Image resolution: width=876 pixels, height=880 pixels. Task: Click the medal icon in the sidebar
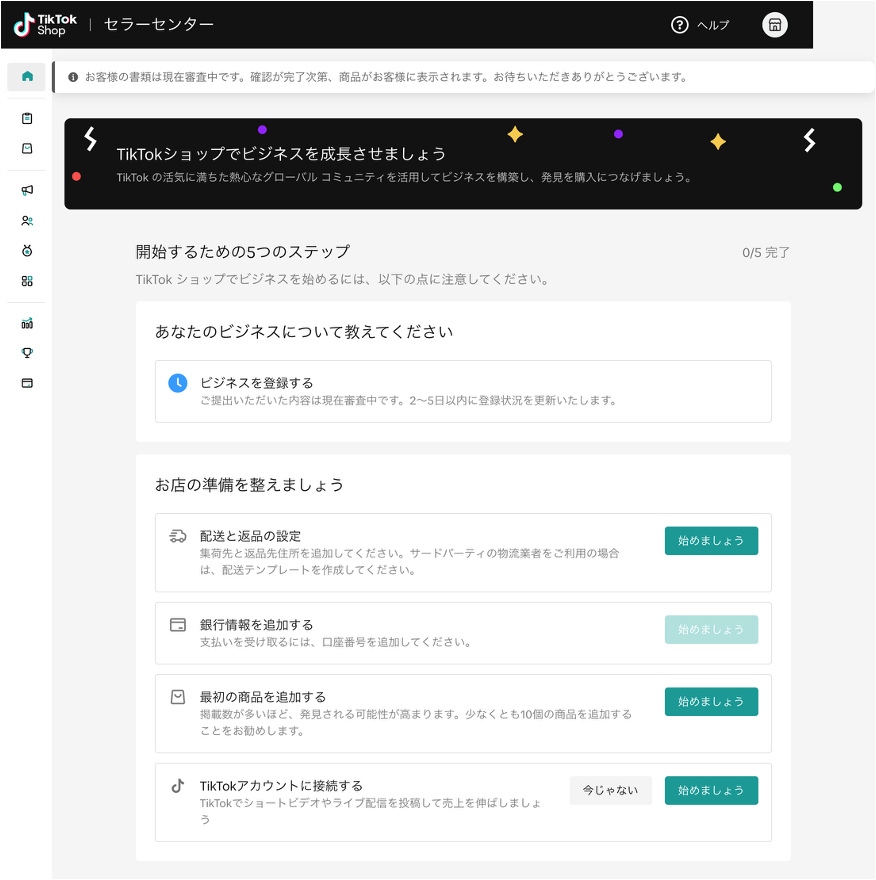click(27, 251)
